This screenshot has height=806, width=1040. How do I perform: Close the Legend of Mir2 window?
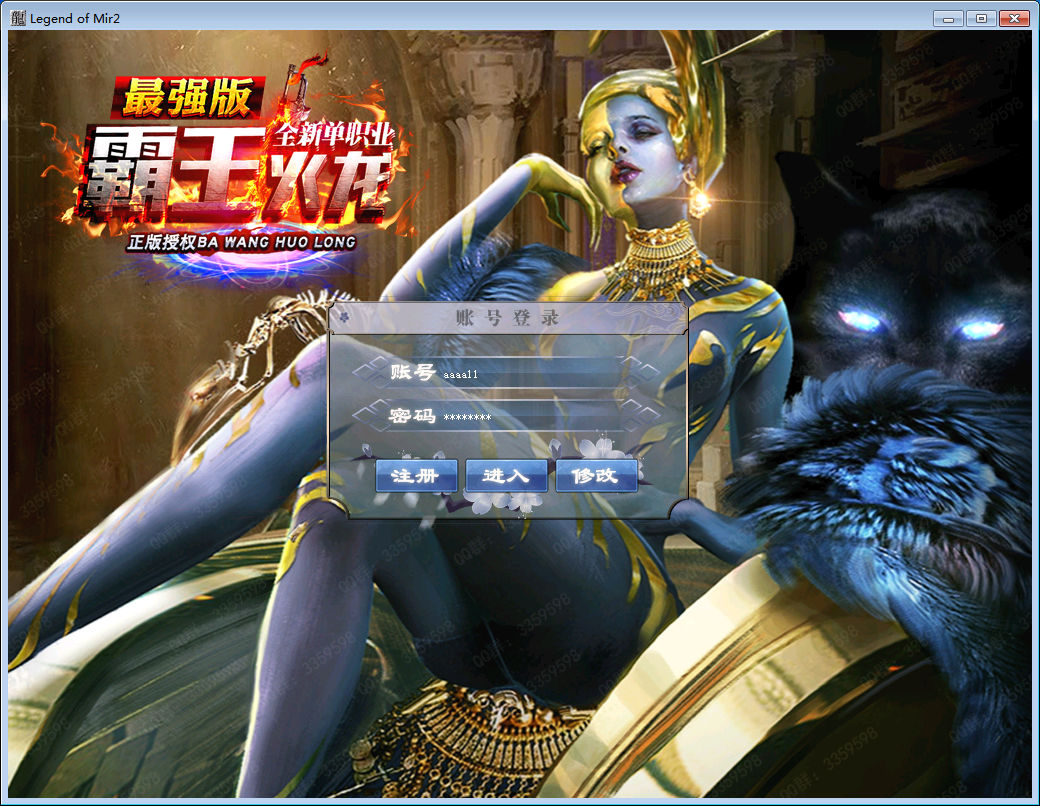[x=1013, y=19]
